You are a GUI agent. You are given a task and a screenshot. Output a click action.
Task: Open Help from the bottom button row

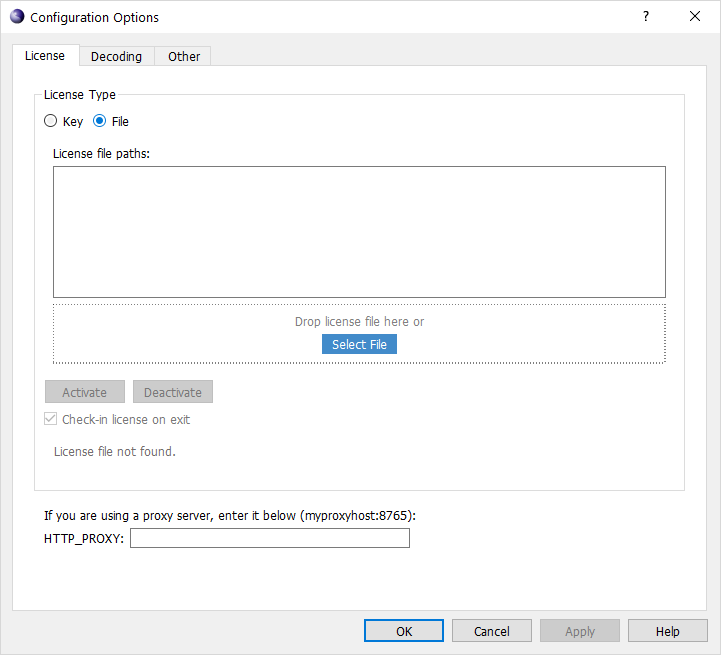(x=667, y=631)
